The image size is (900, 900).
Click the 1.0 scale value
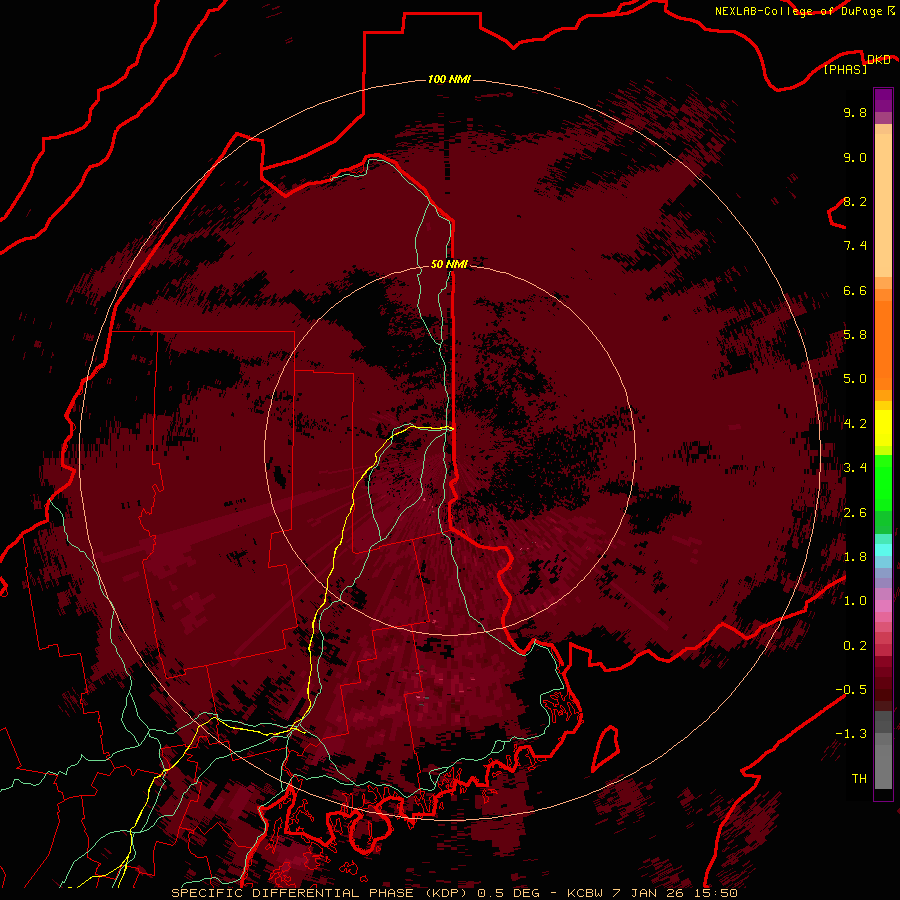click(x=855, y=601)
